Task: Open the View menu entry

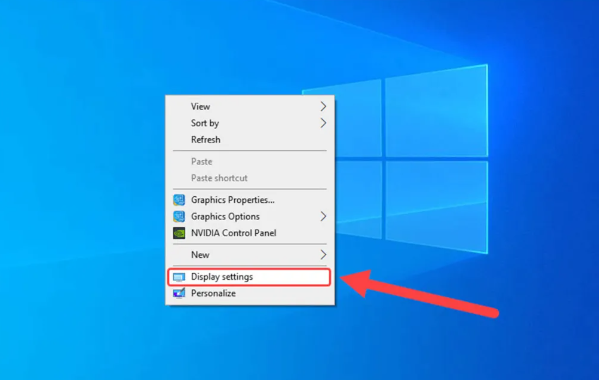Action: [x=250, y=107]
